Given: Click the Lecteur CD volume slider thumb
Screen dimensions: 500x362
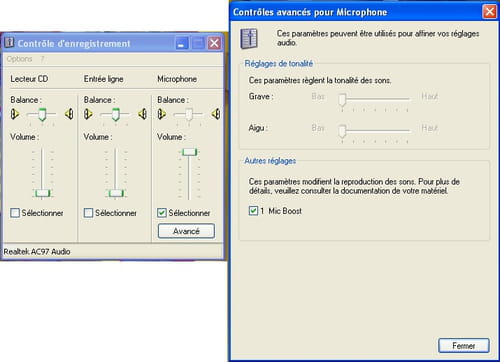Looking at the screenshot, I should coord(43,193).
